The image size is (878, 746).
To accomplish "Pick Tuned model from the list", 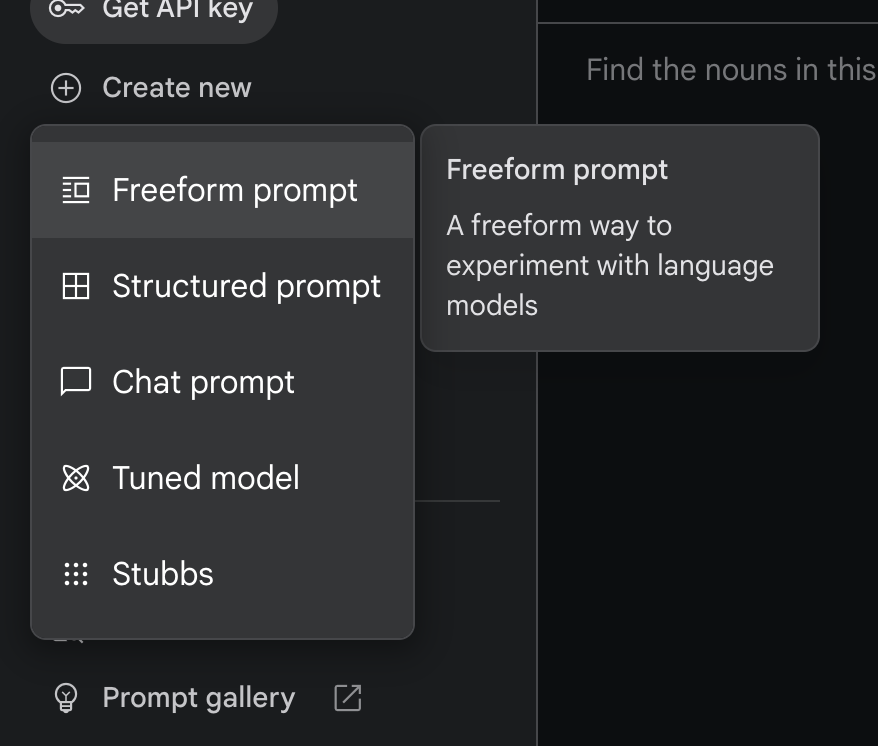I will [x=205, y=478].
